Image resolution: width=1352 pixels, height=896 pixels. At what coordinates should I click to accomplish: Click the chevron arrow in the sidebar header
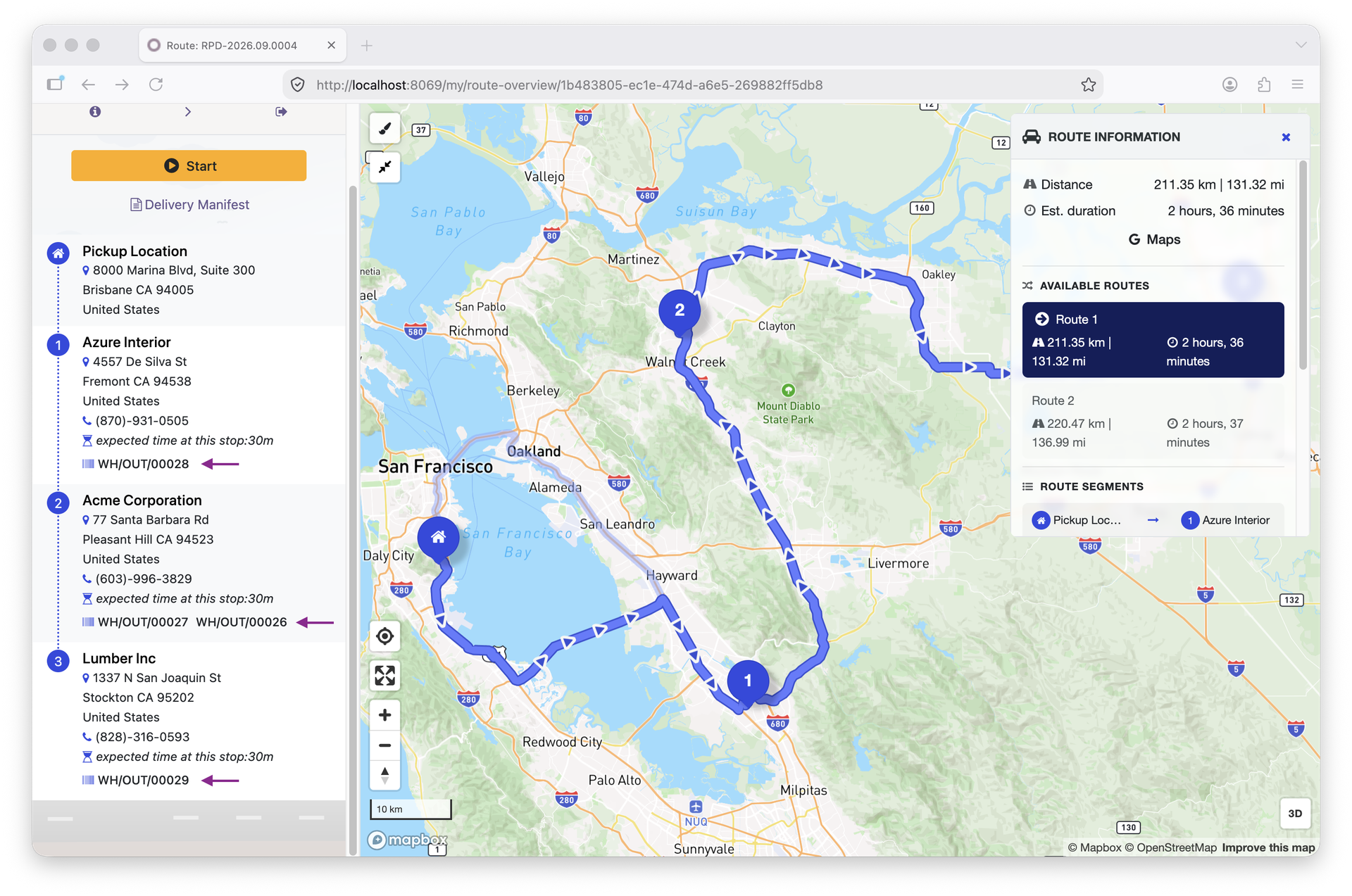[188, 111]
